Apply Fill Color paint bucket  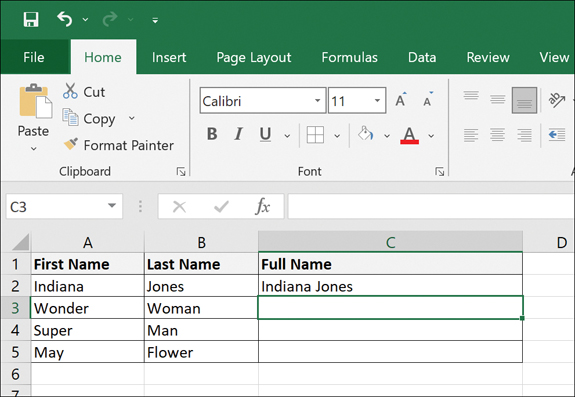coord(366,134)
